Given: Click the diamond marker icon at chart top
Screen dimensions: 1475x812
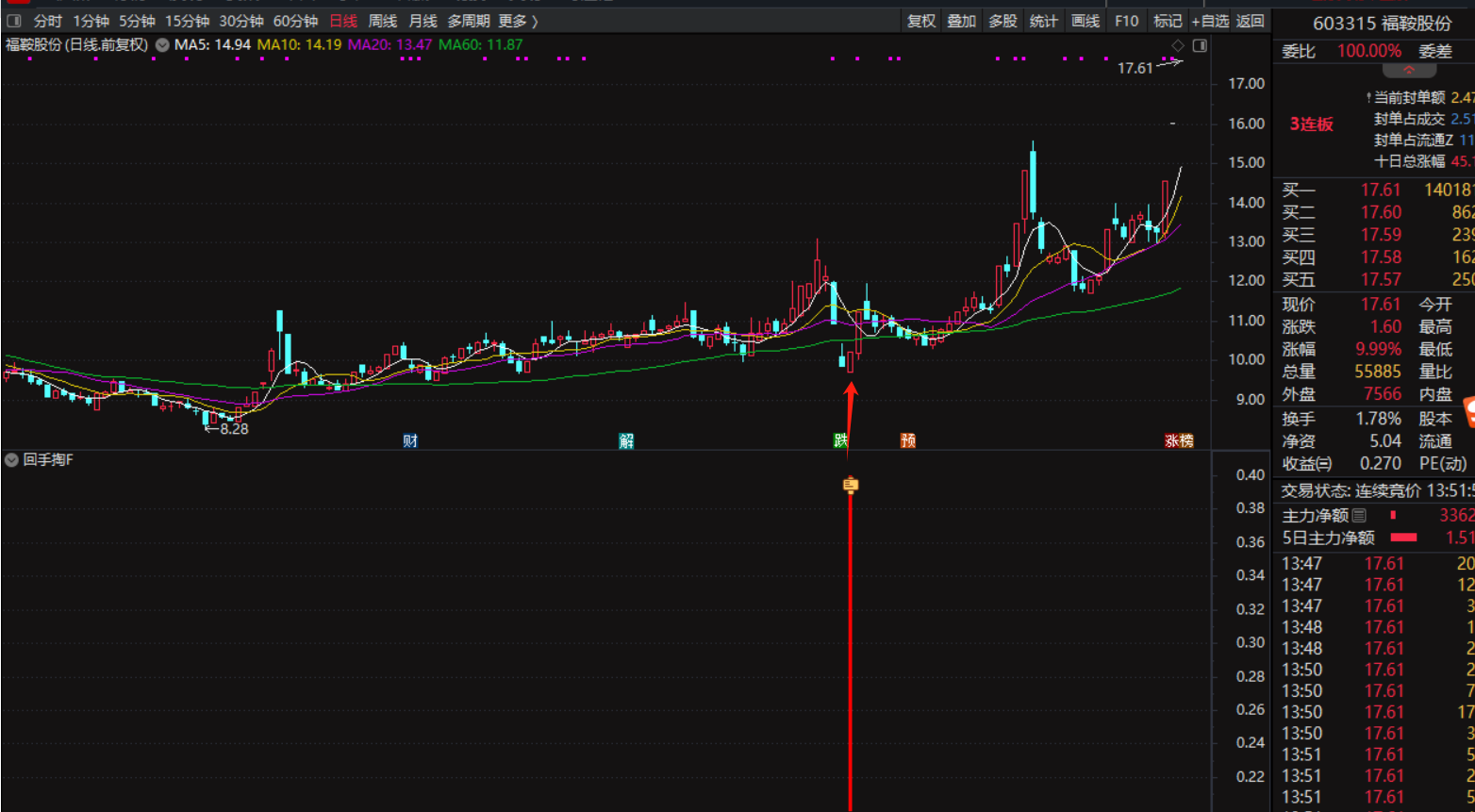Looking at the screenshot, I should click(x=1177, y=45).
